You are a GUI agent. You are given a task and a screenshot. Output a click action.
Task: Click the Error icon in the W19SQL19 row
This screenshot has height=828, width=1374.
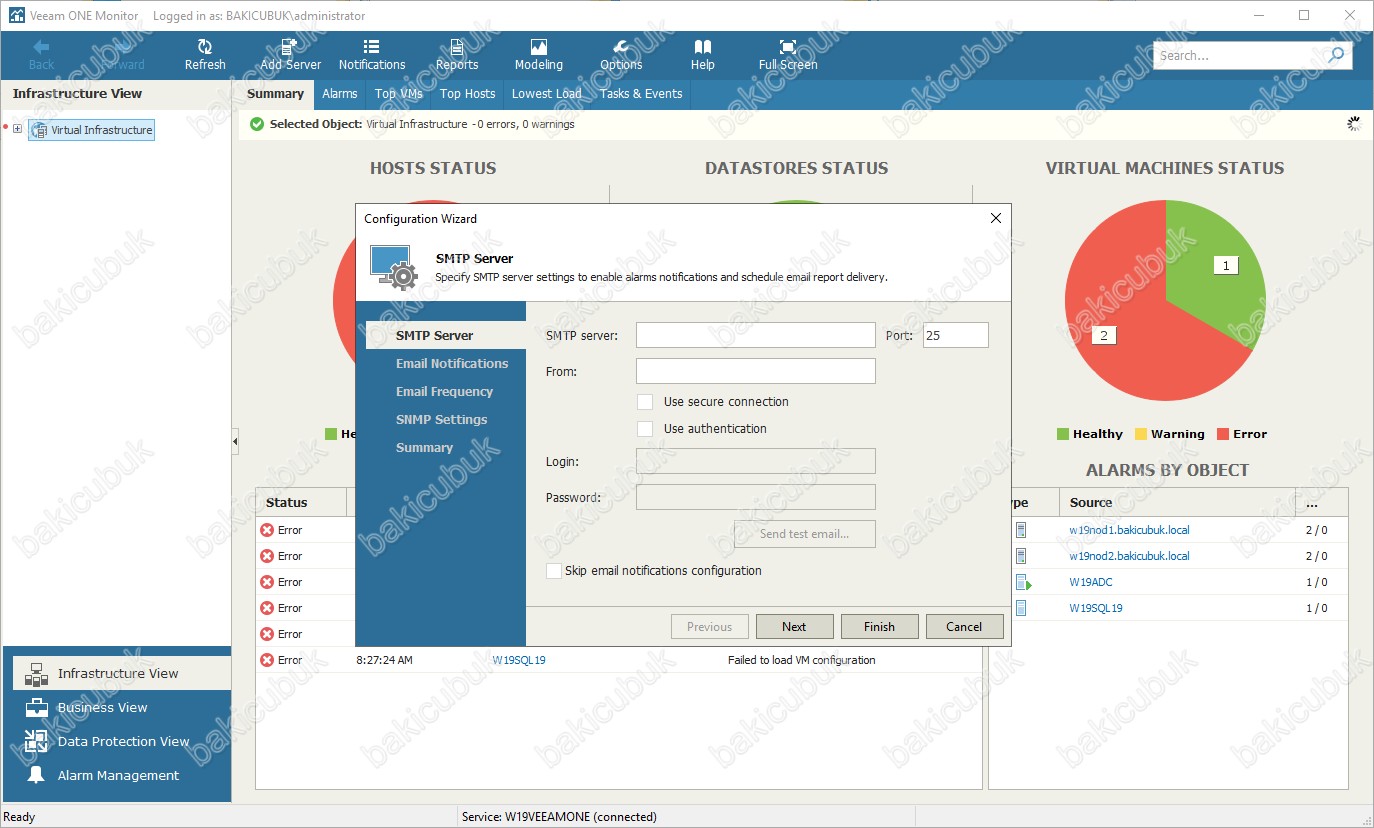click(x=267, y=660)
